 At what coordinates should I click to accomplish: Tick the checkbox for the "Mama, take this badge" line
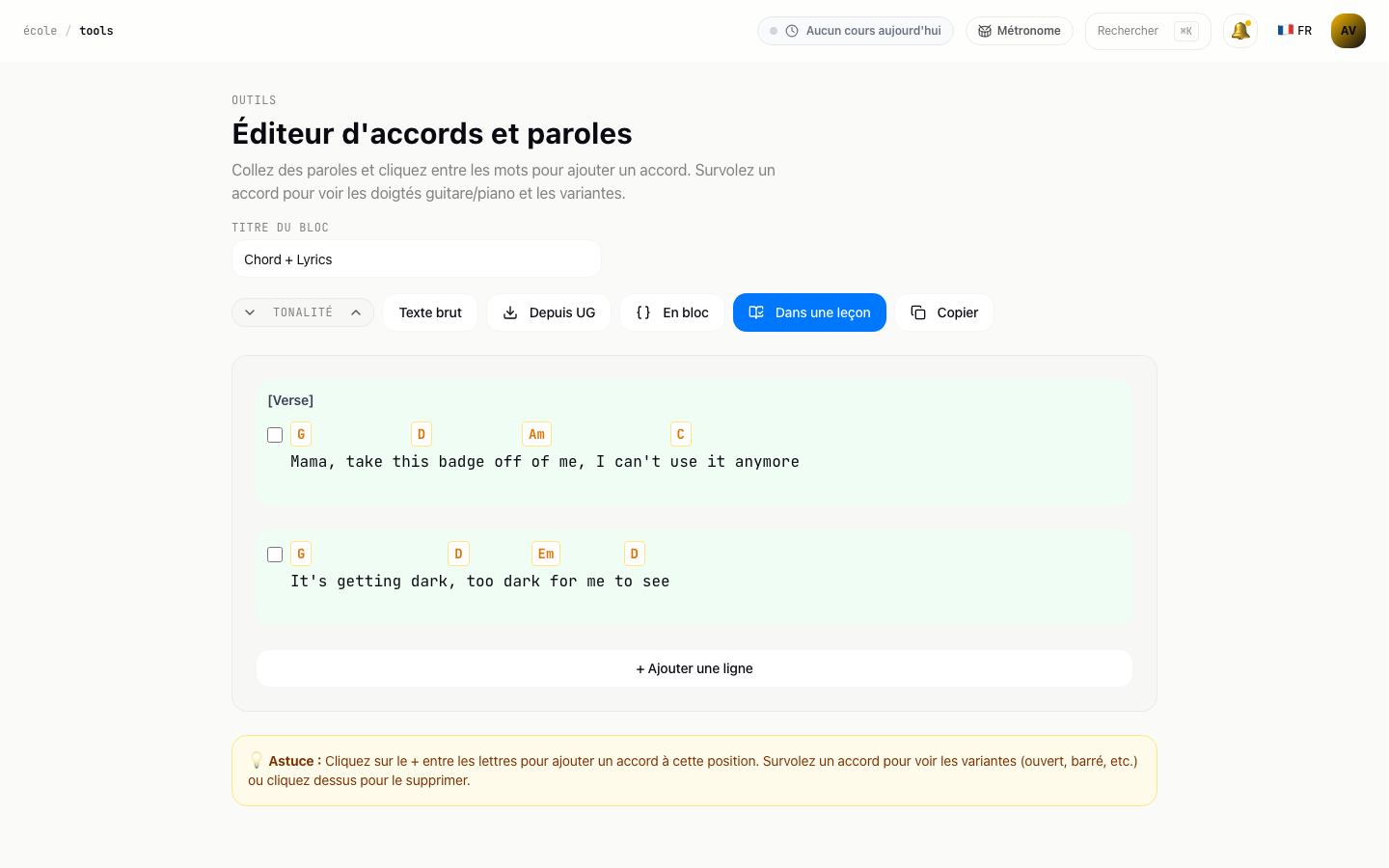(275, 435)
